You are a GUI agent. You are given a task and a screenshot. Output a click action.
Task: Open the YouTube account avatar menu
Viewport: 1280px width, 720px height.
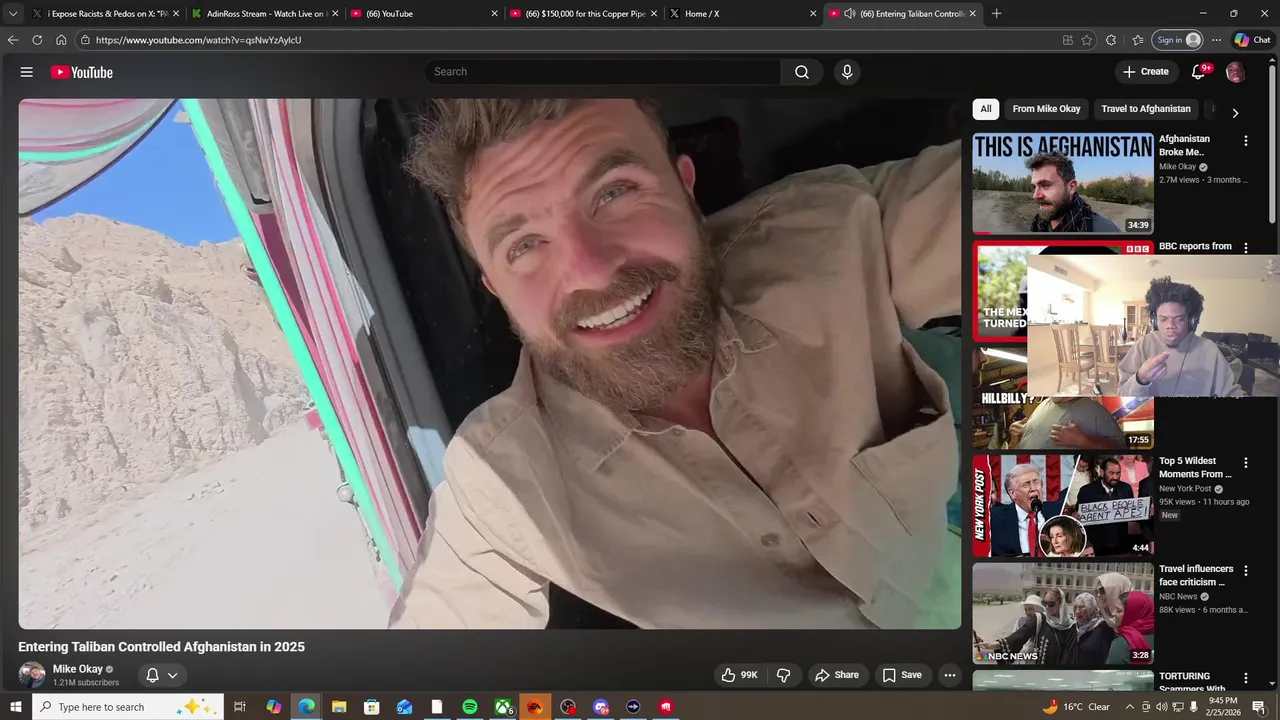[x=1235, y=72]
